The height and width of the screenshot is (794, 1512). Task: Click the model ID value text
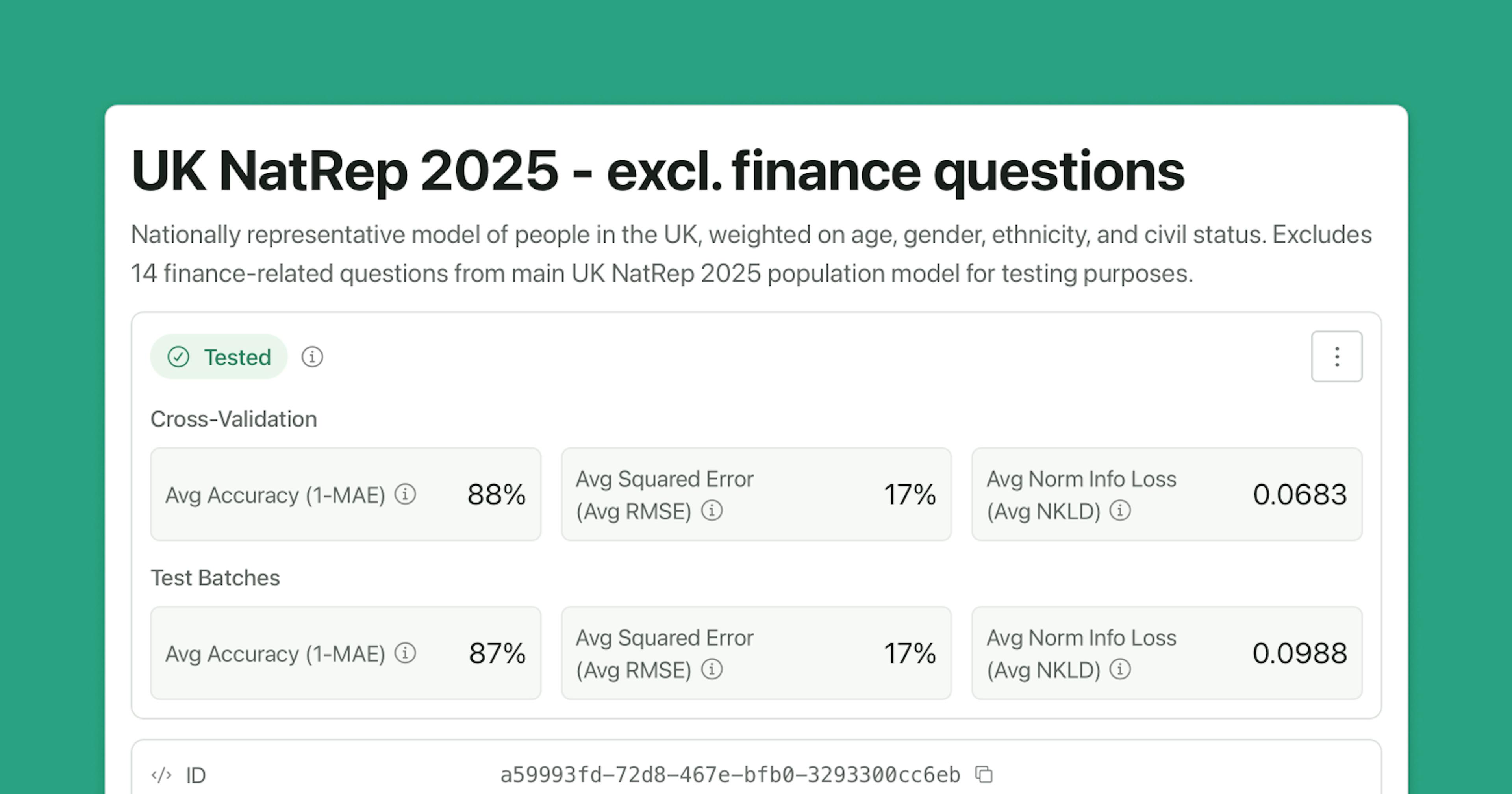[x=730, y=775]
